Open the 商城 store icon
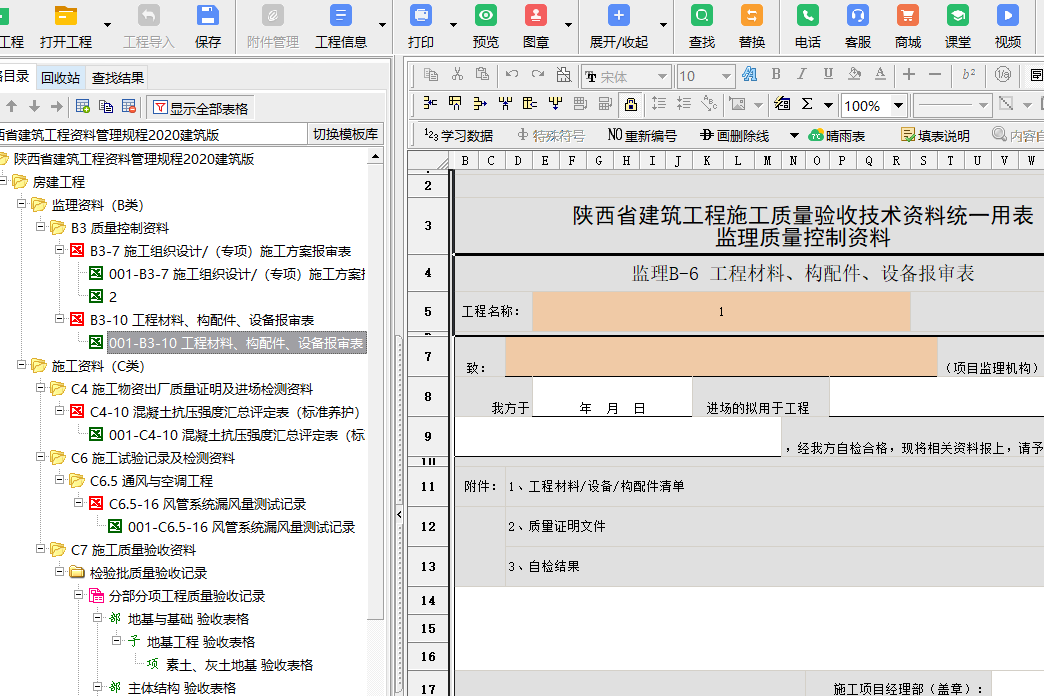The height and width of the screenshot is (696, 1044). pos(908,16)
